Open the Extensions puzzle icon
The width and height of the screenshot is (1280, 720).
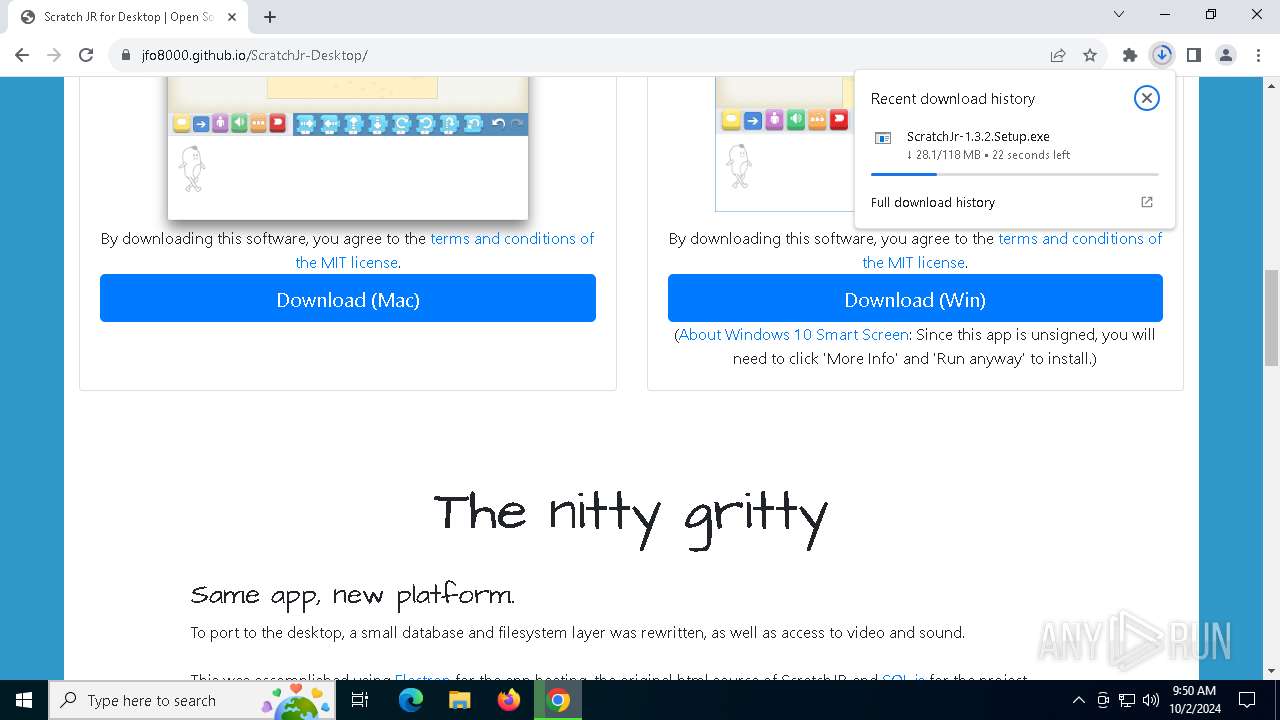click(x=1130, y=55)
